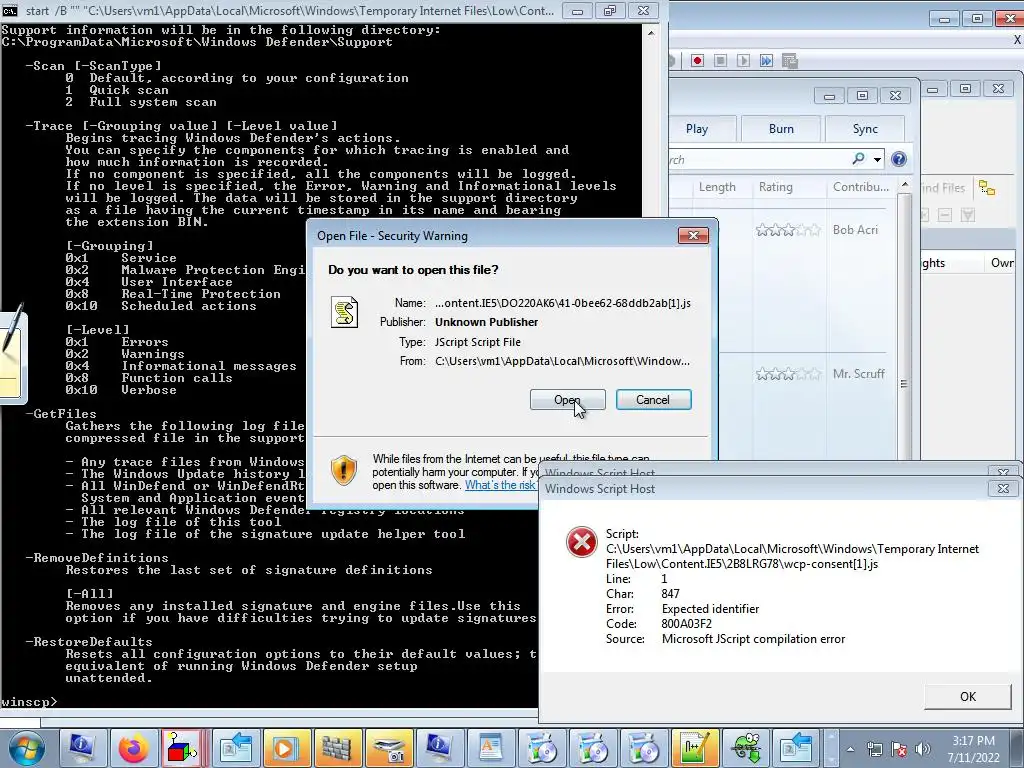Click the yellow security shield icon
The height and width of the screenshot is (768, 1024).
tap(344, 470)
